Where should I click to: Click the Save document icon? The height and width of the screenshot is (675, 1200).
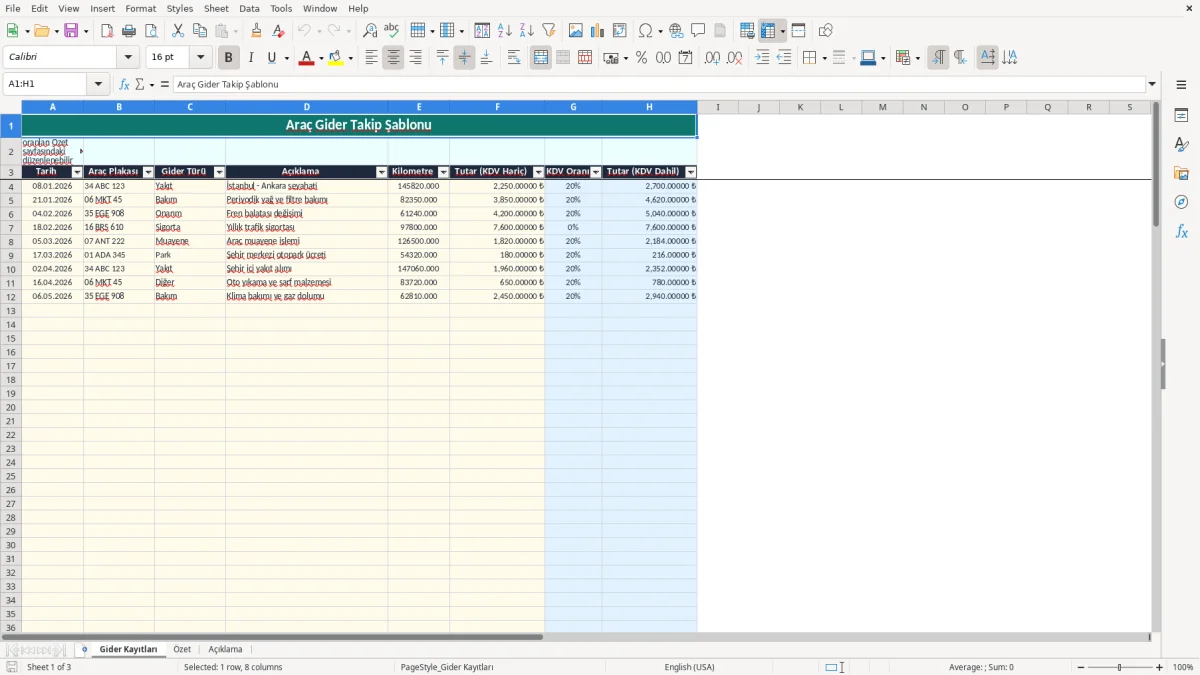71,31
